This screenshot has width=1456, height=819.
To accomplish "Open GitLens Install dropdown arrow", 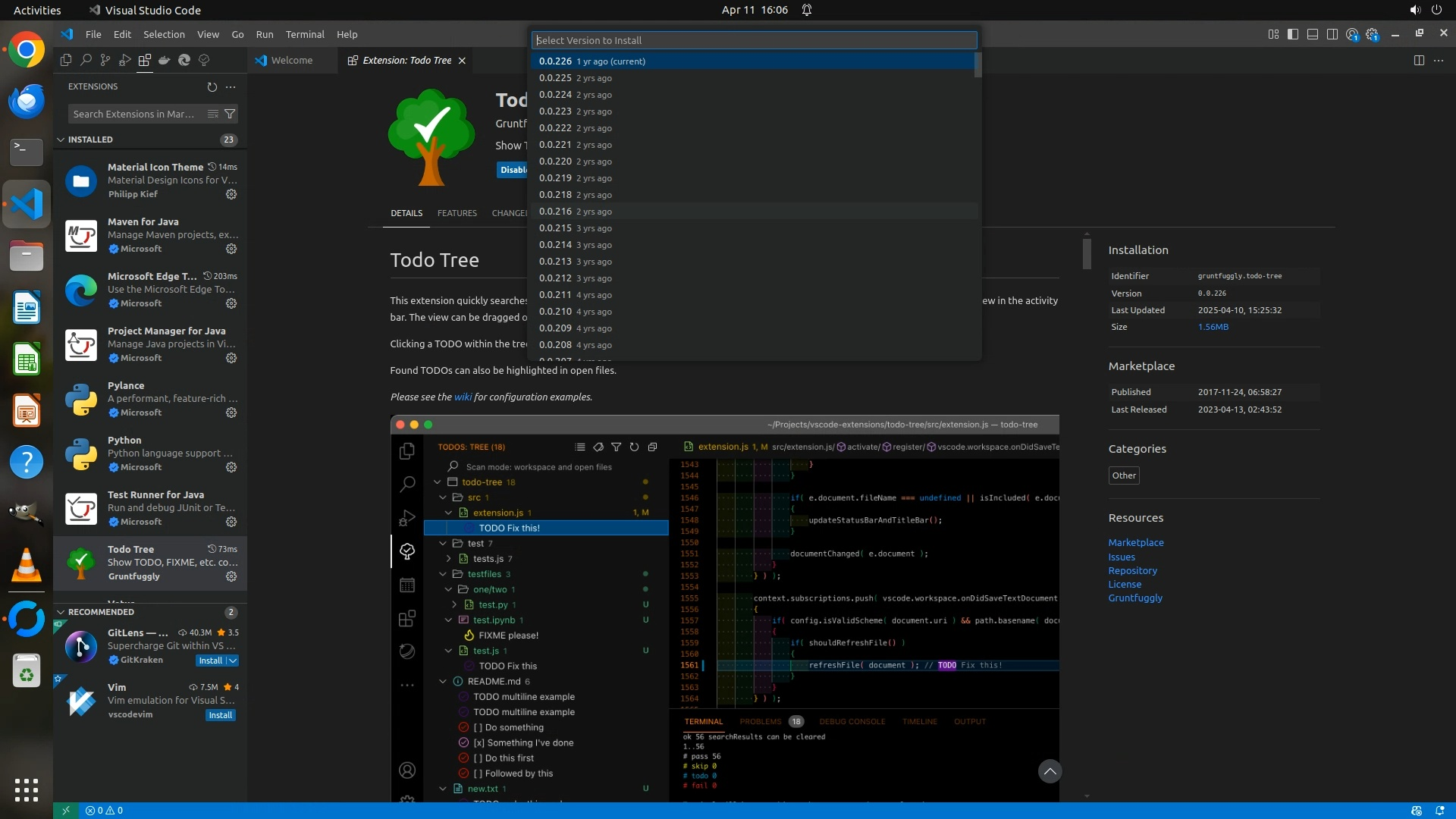I will pyautogui.click(x=233, y=661).
